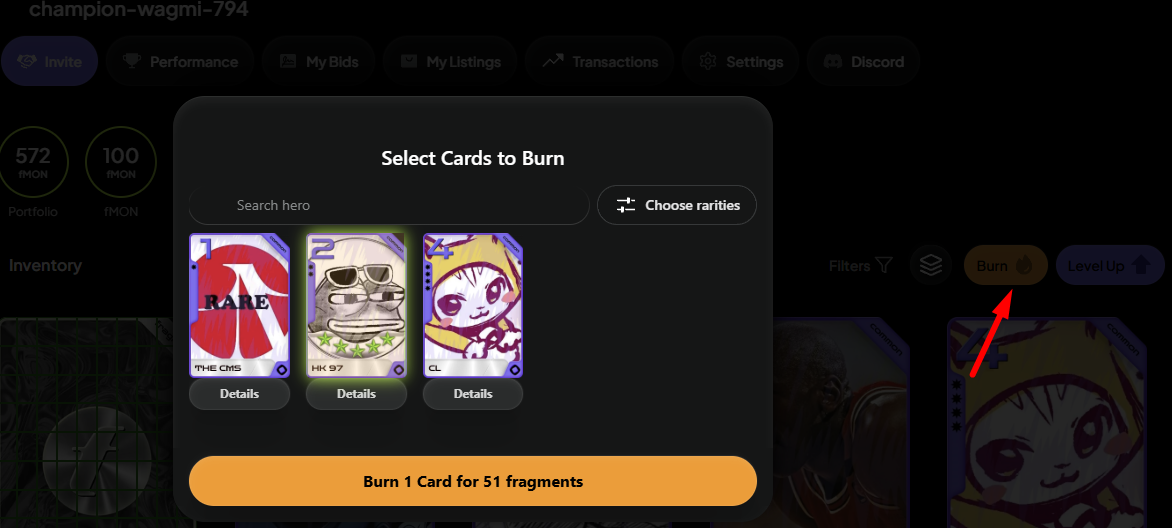Click the Invite handshake icon
1172x528 pixels.
pyautogui.click(x=28, y=62)
